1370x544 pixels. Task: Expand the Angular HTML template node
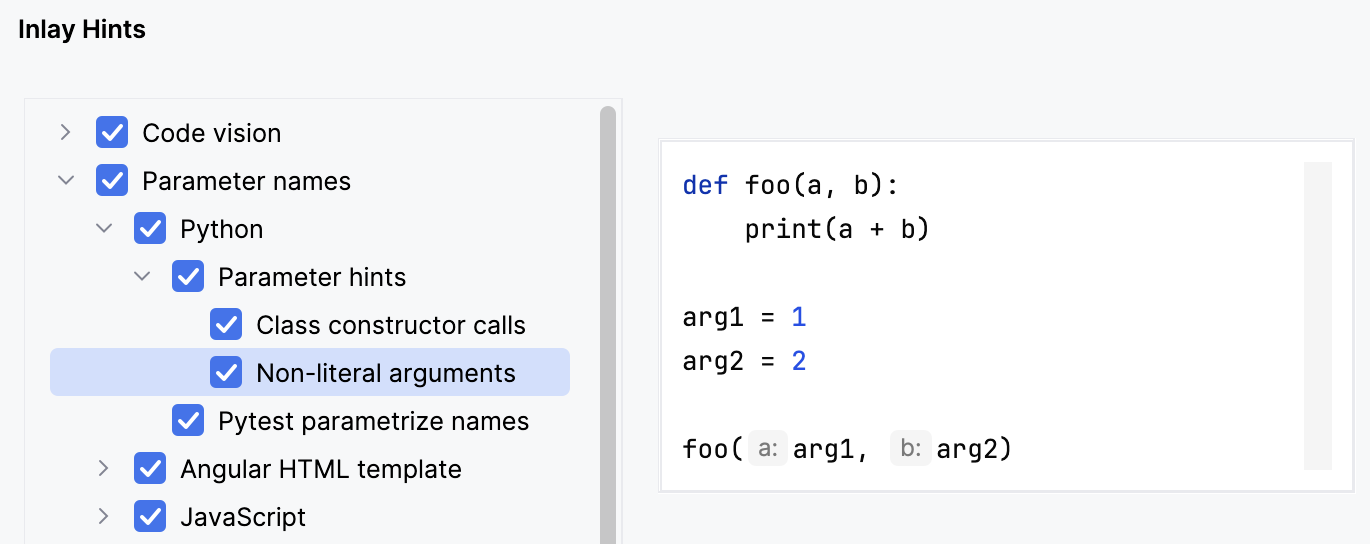[104, 469]
